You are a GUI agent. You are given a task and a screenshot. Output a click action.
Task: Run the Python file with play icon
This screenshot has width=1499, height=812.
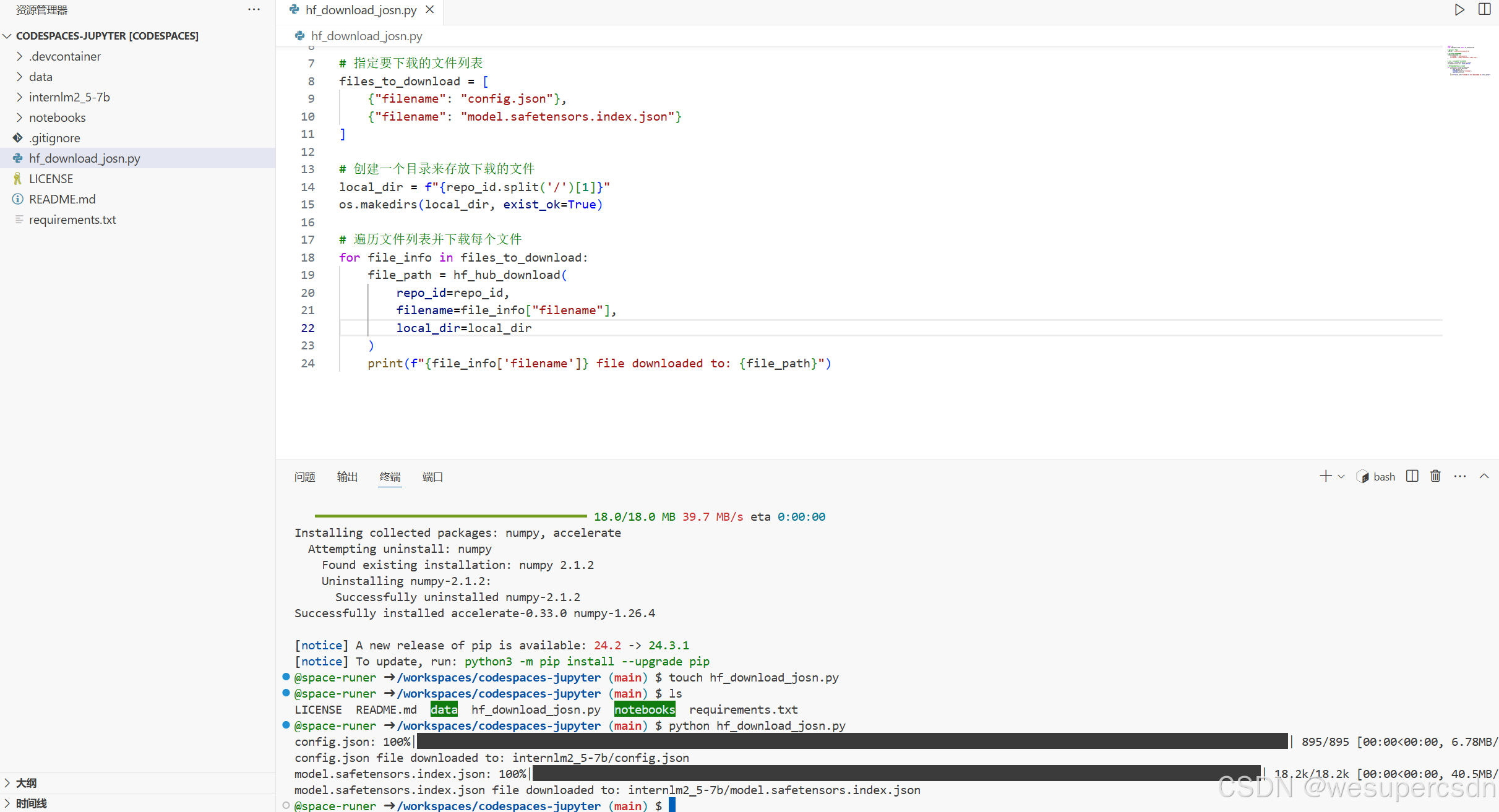tap(1459, 10)
